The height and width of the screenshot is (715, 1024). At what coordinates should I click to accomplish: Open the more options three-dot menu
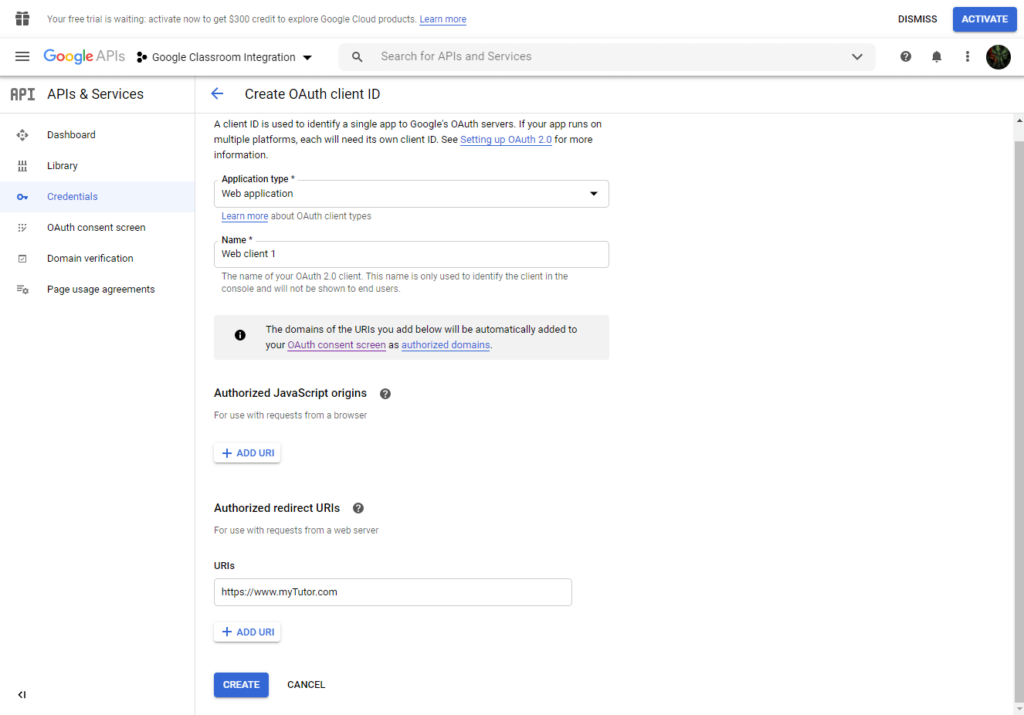point(967,57)
